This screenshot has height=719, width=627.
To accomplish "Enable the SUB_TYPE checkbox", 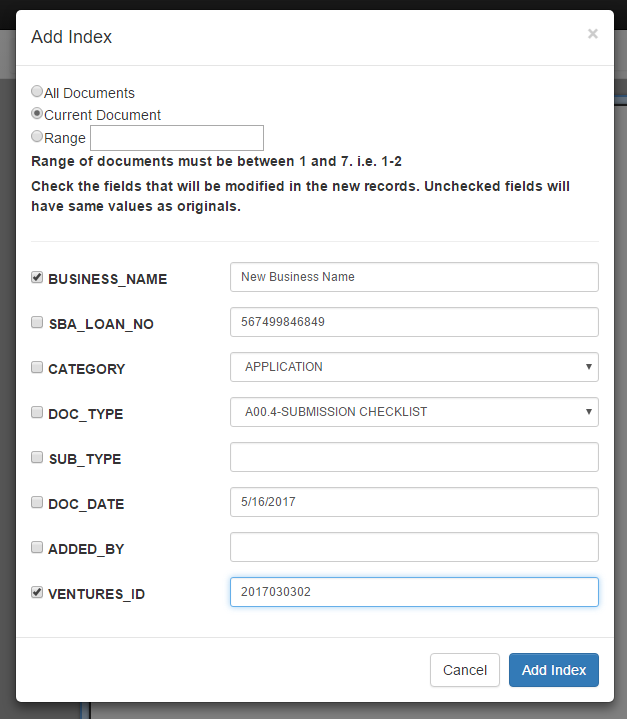I will [37, 457].
